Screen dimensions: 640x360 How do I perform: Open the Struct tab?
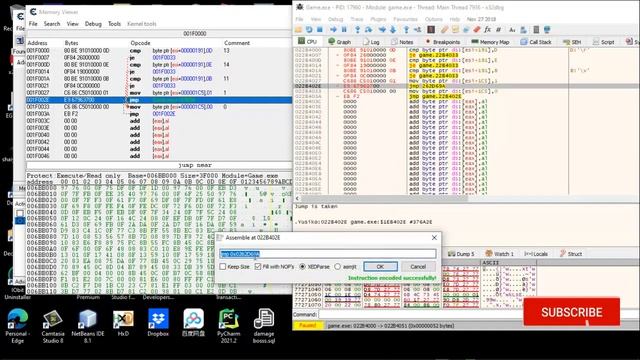pyautogui.click(x=571, y=253)
